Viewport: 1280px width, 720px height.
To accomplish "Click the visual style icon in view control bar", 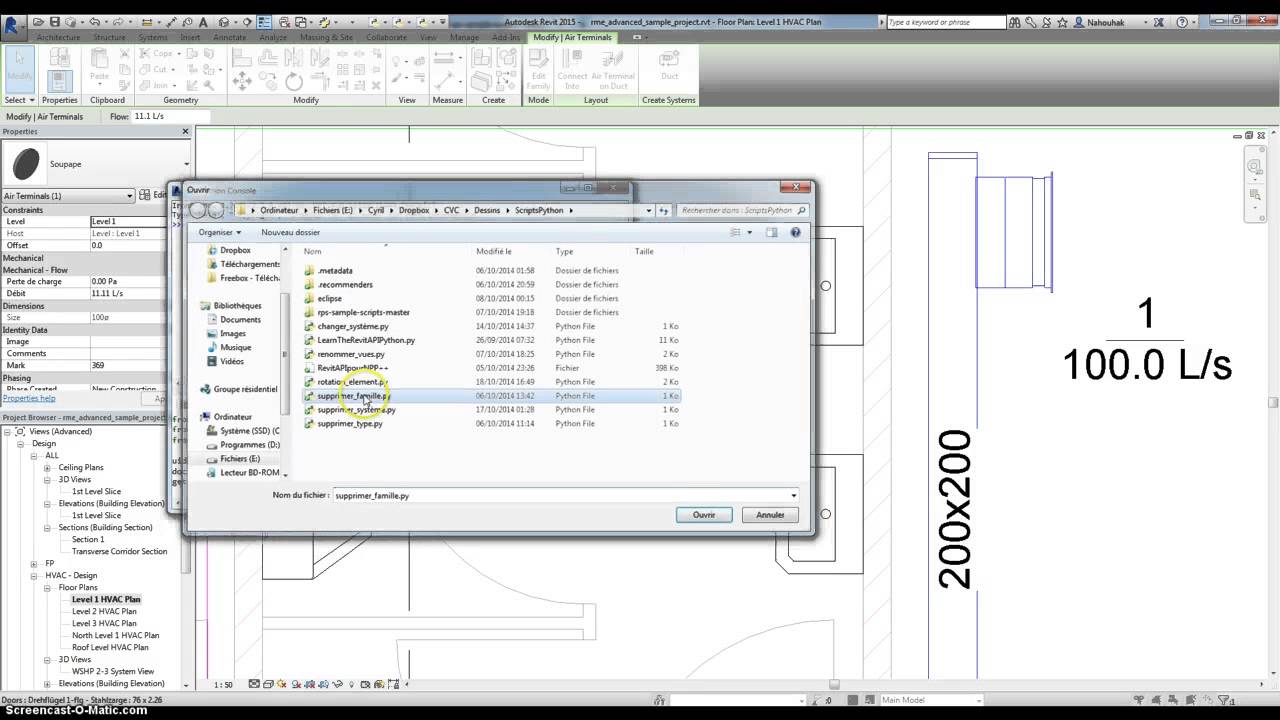I will [270, 684].
